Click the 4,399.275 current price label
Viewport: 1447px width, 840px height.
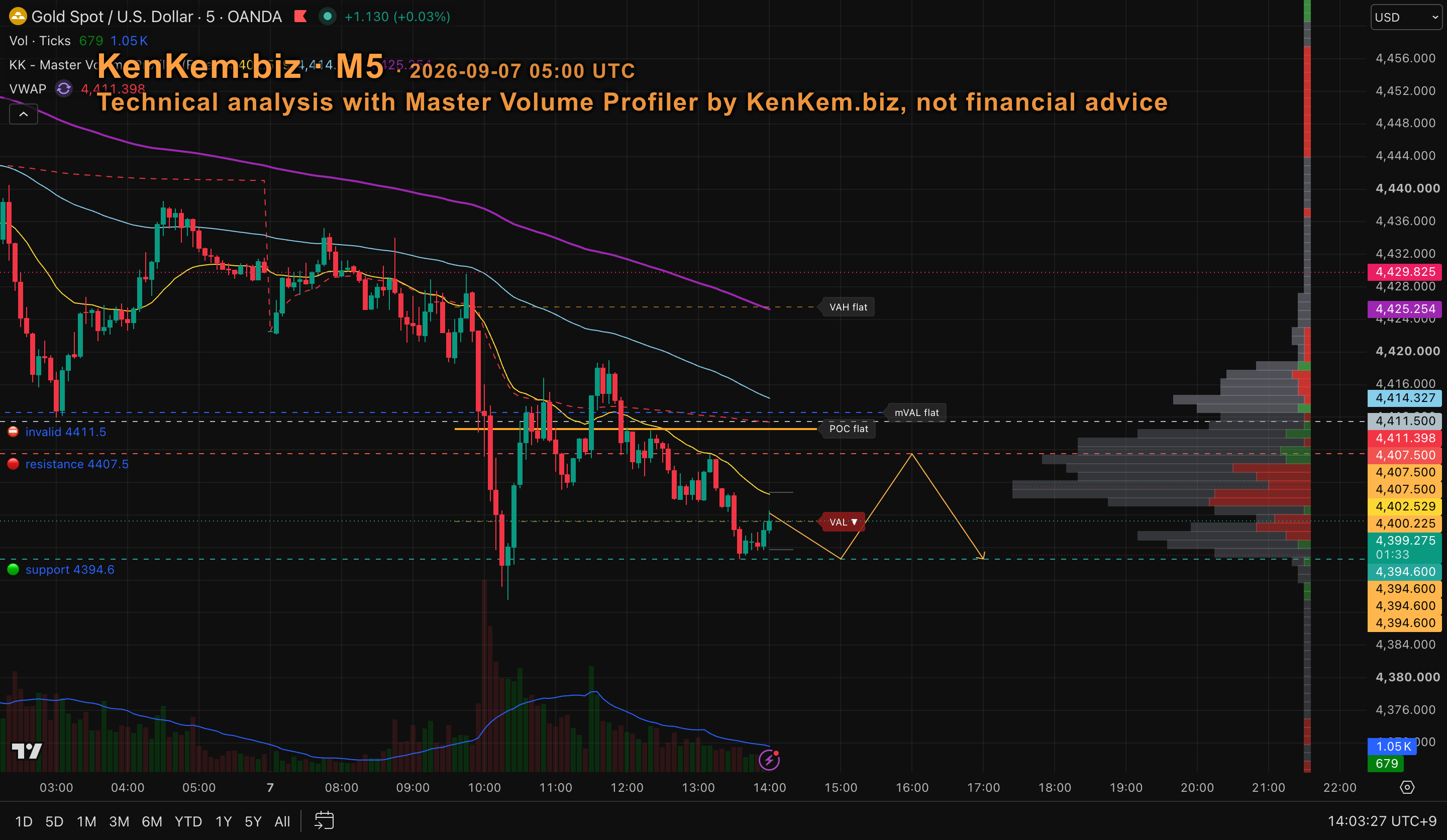(x=1405, y=547)
